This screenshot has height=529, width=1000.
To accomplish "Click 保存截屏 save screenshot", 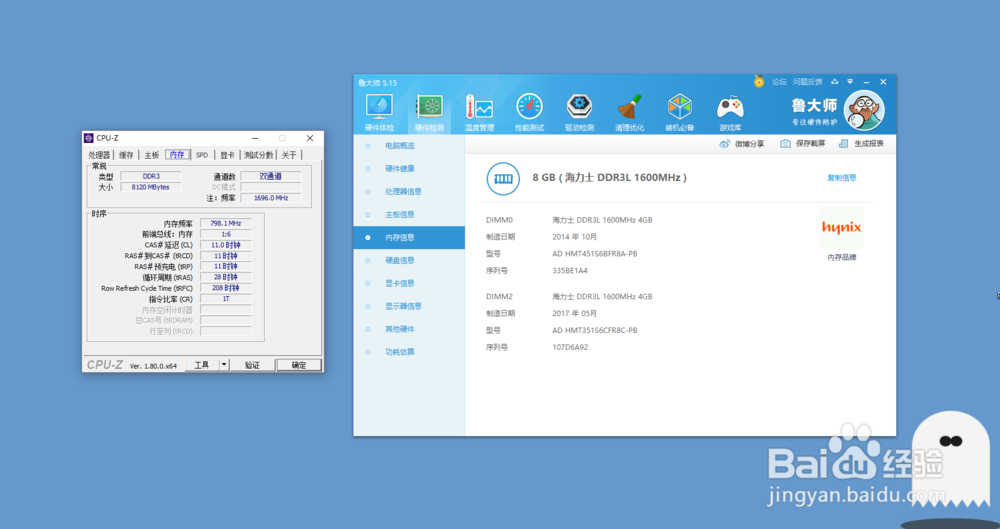I will pyautogui.click(x=803, y=144).
